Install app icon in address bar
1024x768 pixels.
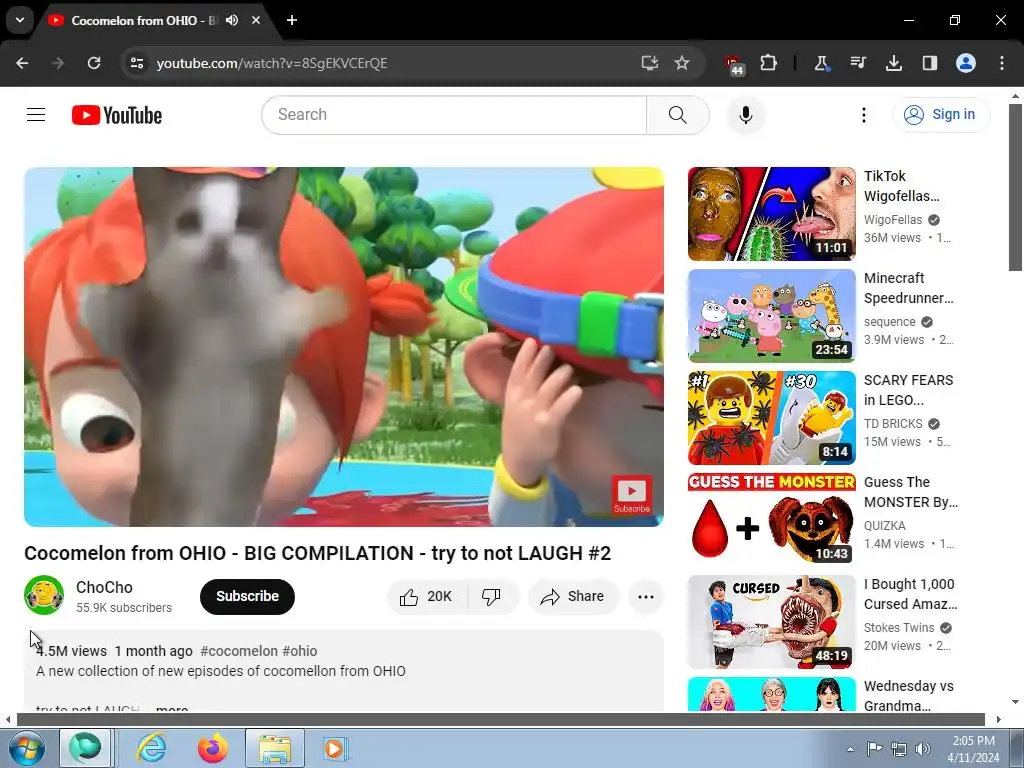[x=649, y=63]
